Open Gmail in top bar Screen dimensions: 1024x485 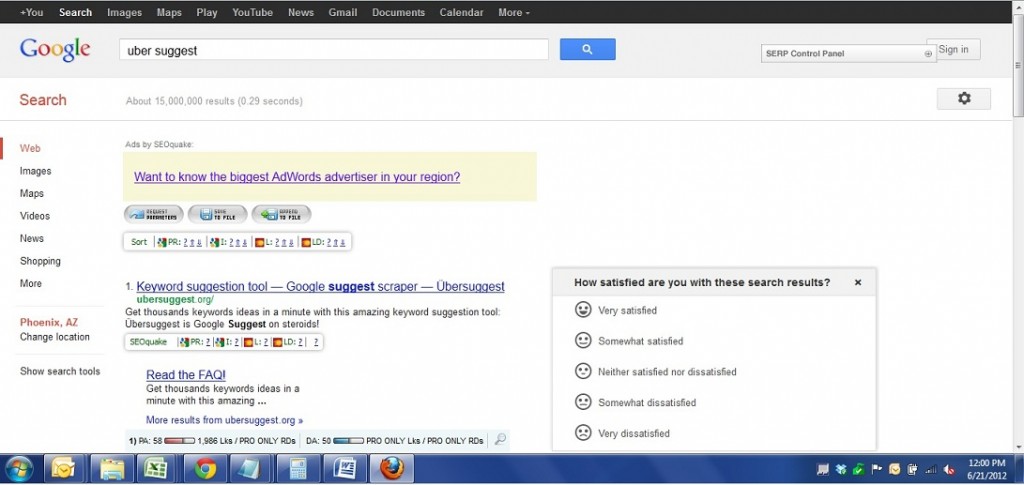click(x=343, y=12)
